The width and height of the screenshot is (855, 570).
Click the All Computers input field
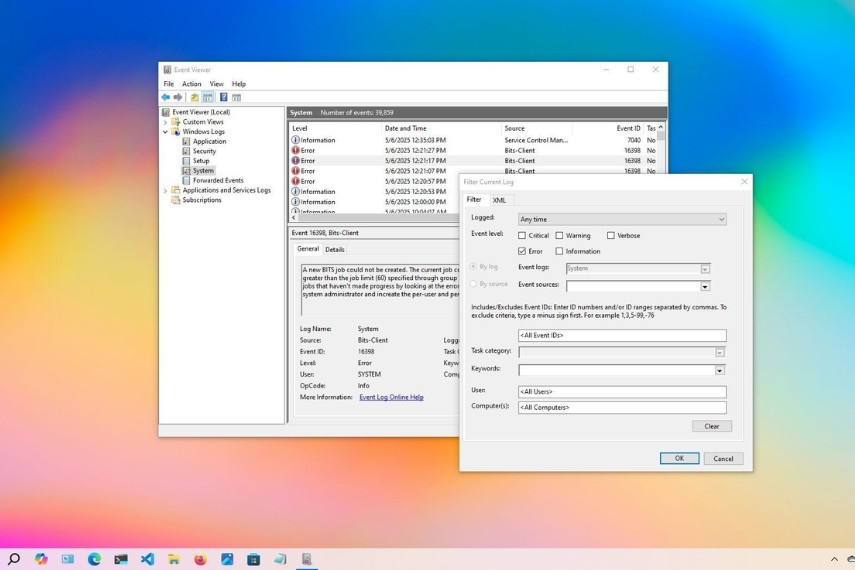click(x=622, y=407)
